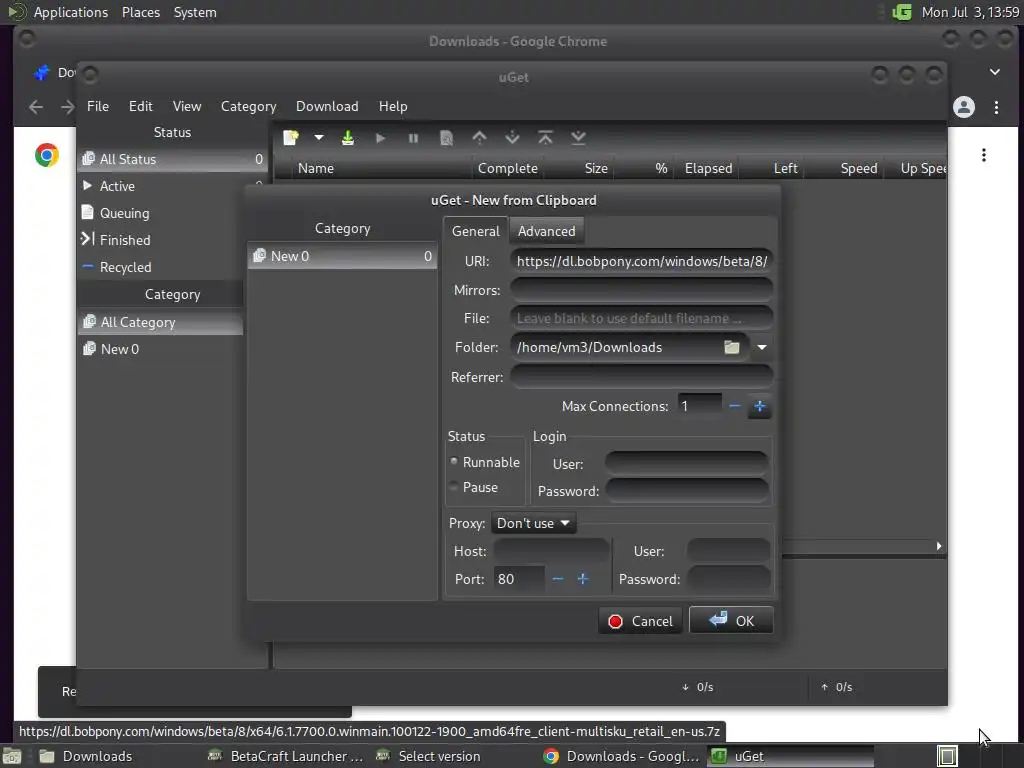Click the Login Password input field
1024x768 pixels.
pos(686,491)
